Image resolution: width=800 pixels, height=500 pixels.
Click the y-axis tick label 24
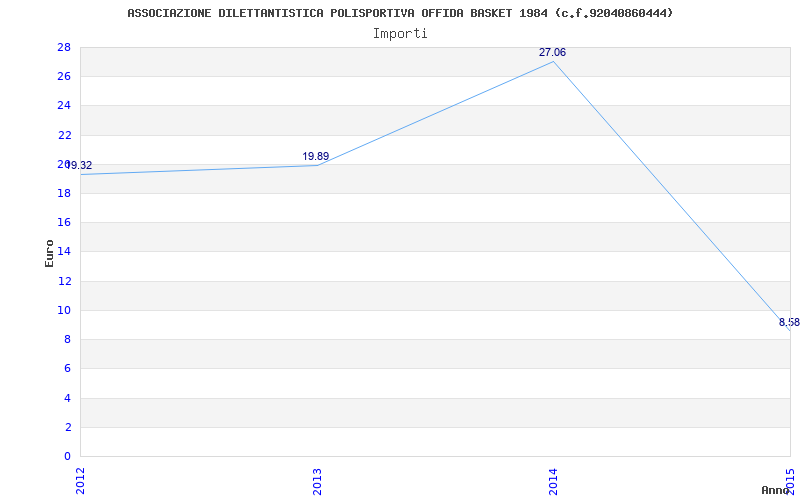[65, 106]
